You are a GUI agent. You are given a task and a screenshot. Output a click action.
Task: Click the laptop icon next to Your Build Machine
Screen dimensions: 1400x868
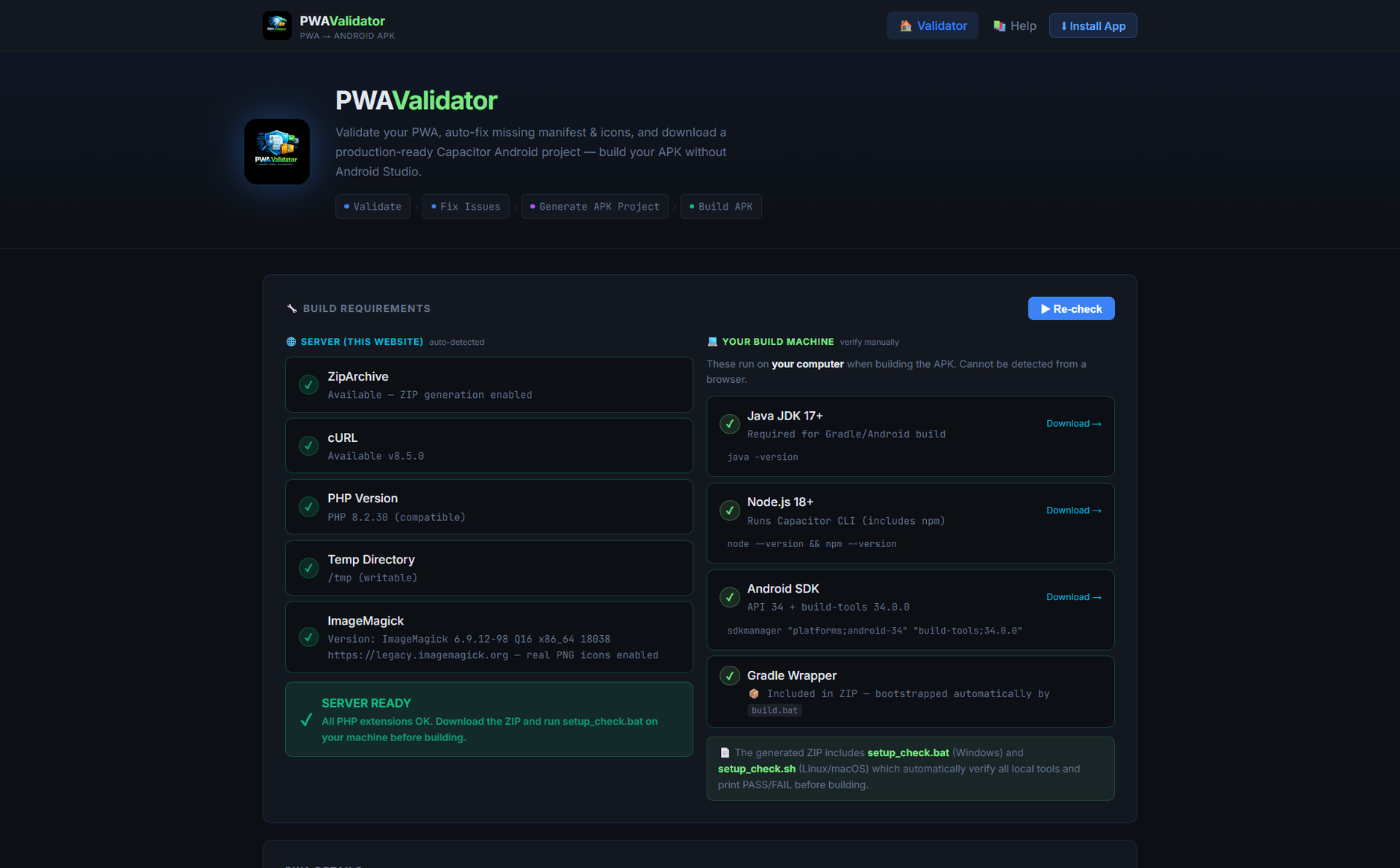pos(712,342)
